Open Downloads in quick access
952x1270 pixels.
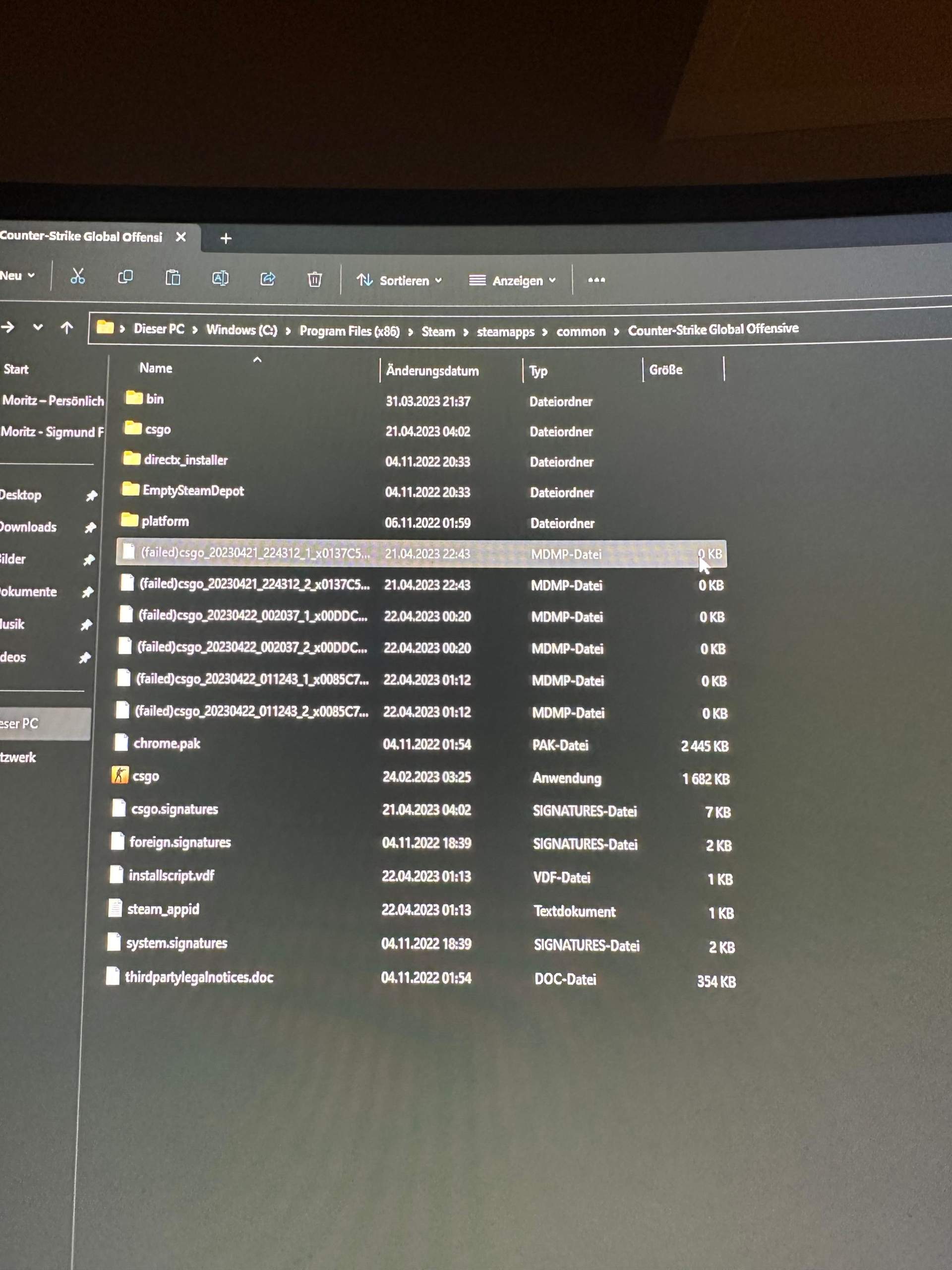click(x=28, y=526)
